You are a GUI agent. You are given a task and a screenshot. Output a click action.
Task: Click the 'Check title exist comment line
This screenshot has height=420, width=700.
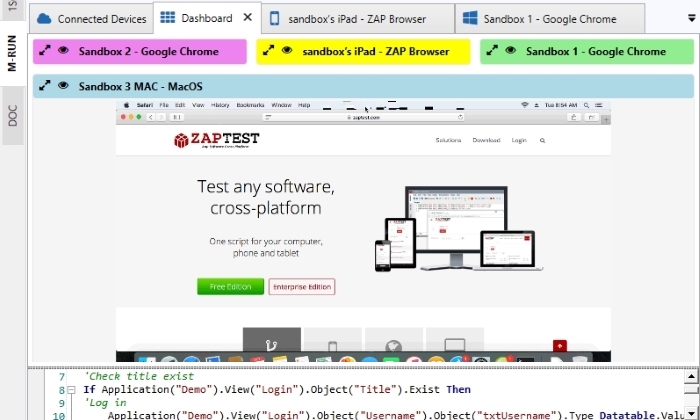[139, 376]
